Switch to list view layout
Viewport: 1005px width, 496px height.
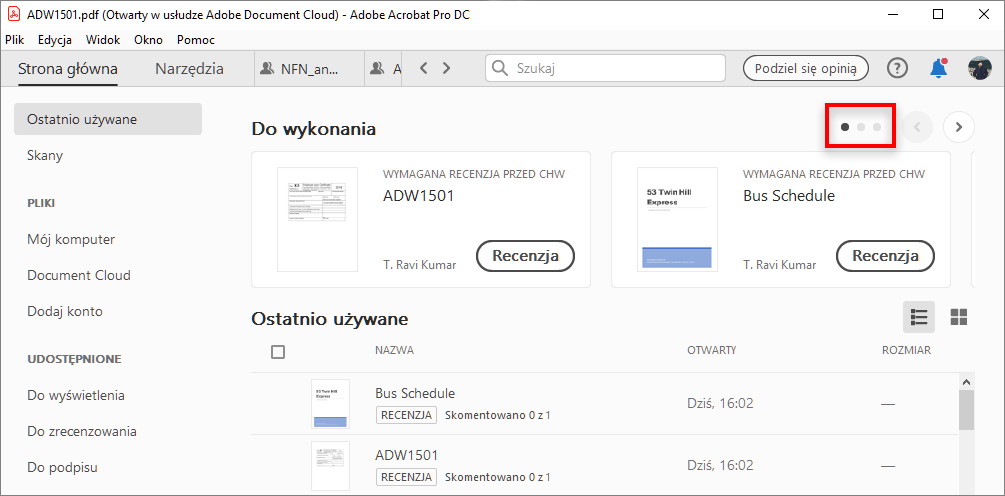point(919,317)
